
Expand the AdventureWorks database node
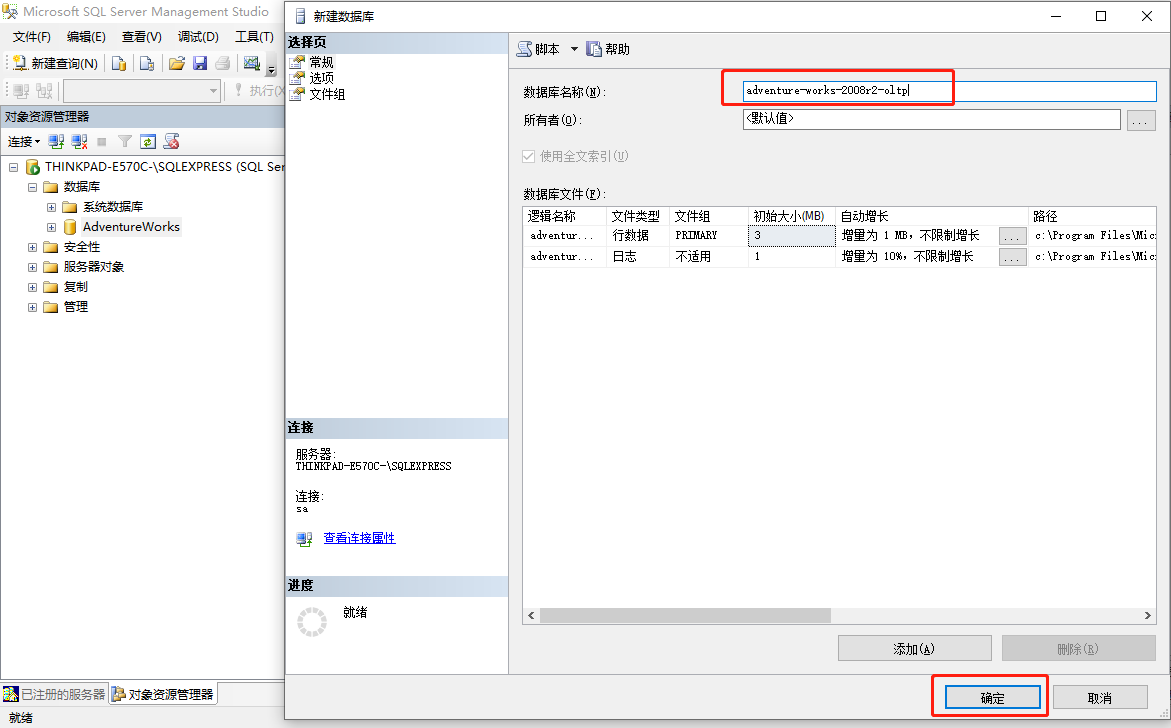click(x=52, y=228)
